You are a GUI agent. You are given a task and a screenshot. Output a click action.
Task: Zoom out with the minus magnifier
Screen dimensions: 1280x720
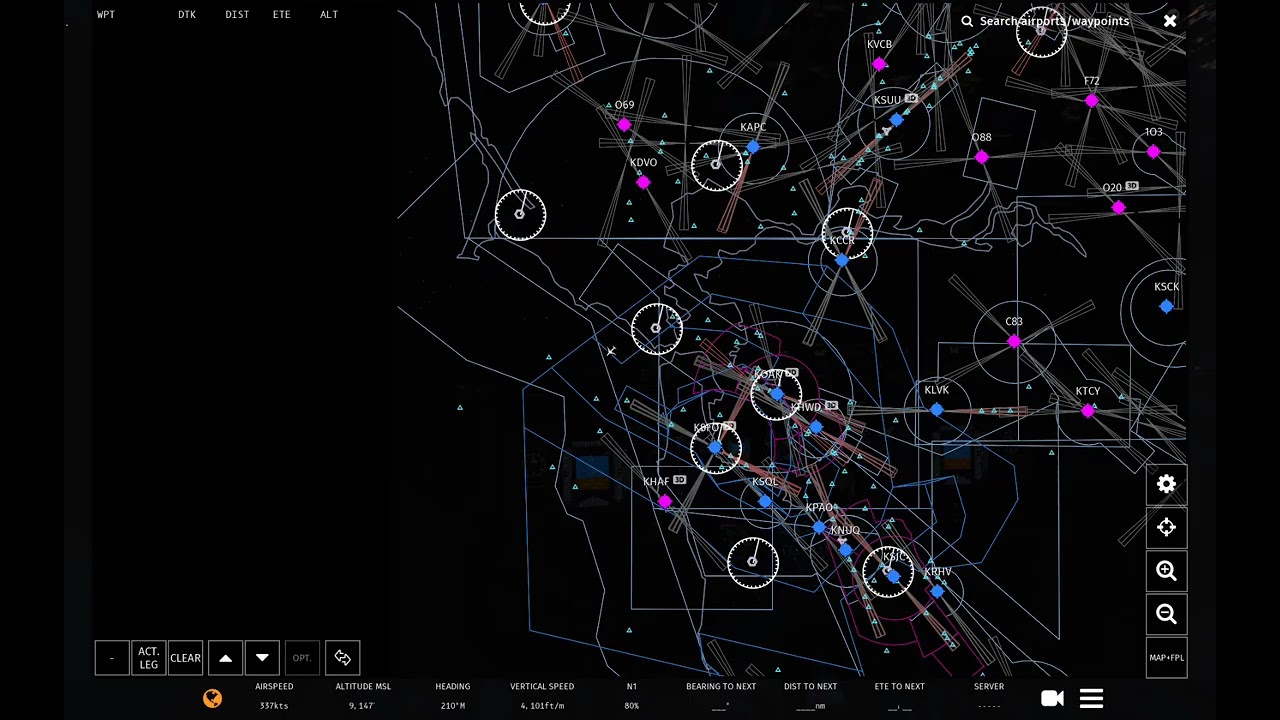pos(1166,614)
